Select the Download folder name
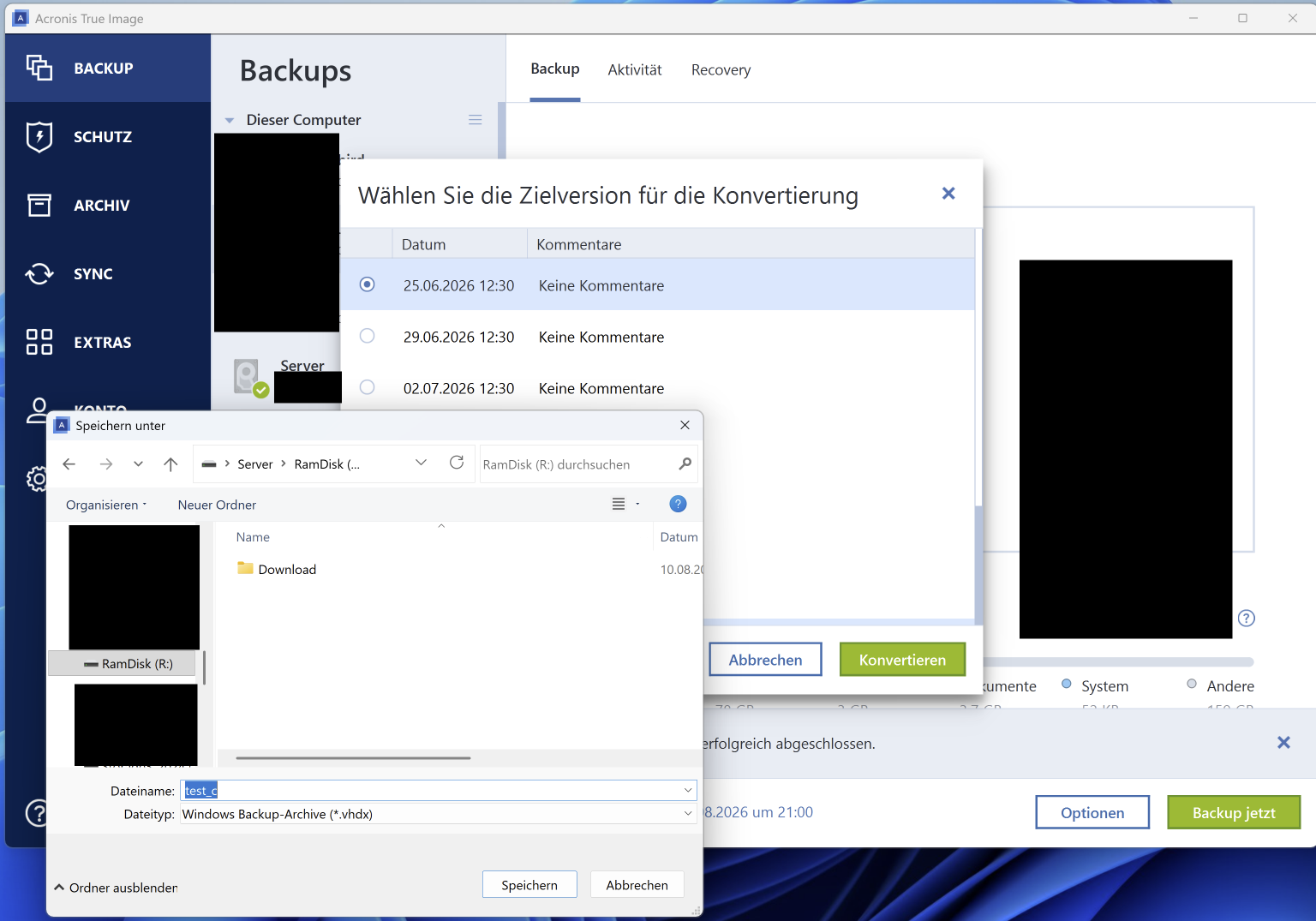 coord(287,570)
